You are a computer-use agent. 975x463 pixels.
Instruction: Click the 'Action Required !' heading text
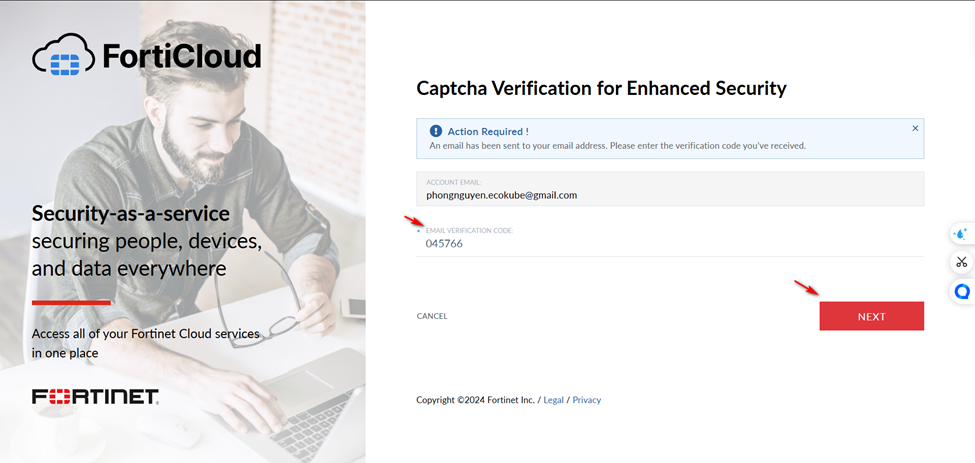pos(488,132)
